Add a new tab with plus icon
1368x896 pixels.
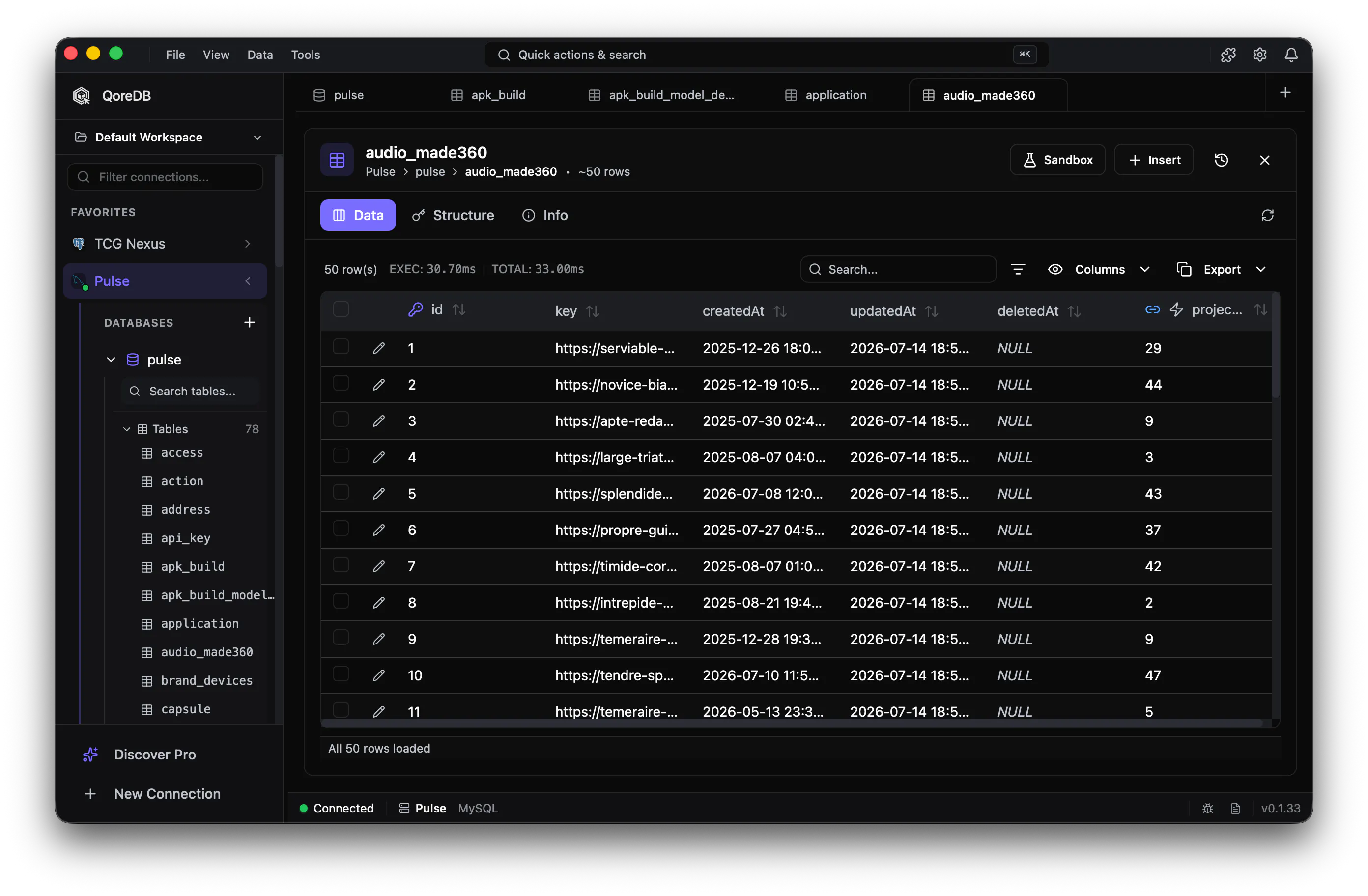(1285, 92)
